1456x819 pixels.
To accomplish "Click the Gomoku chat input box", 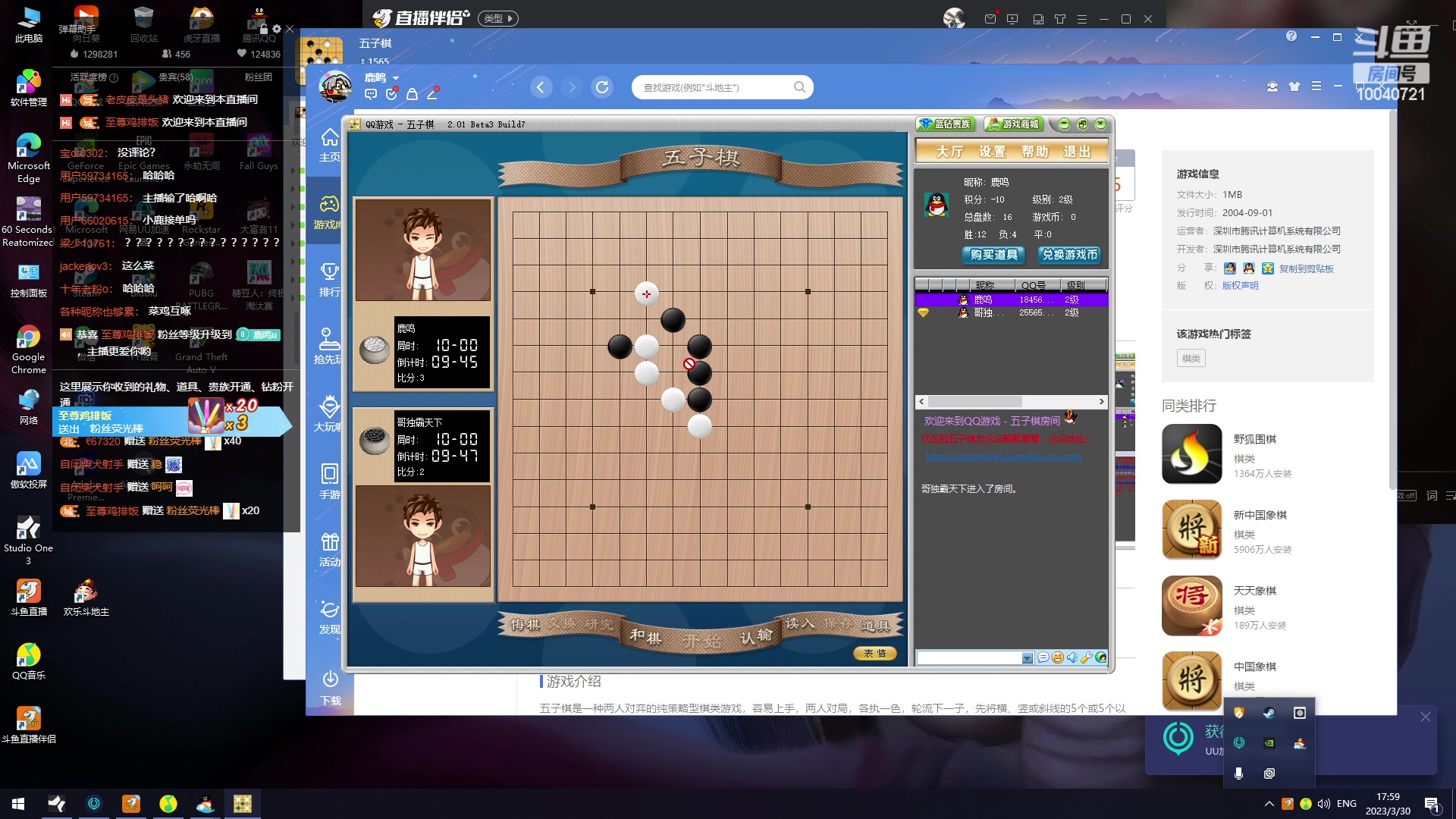I will pos(969,657).
